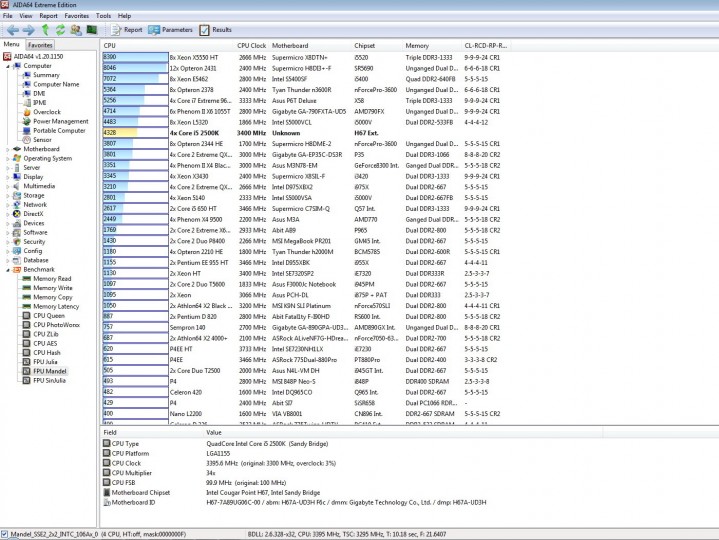Sort by the Memory column header
The image size is (719, 540).
[431, 46]
